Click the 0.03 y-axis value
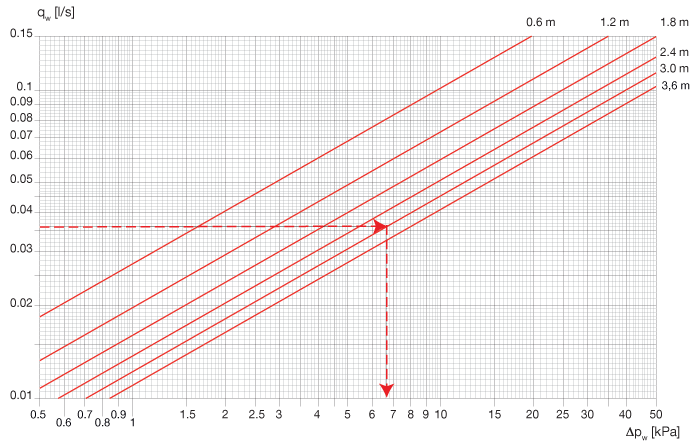The width and height of the screenshot is (700, 447). [21, 249]
